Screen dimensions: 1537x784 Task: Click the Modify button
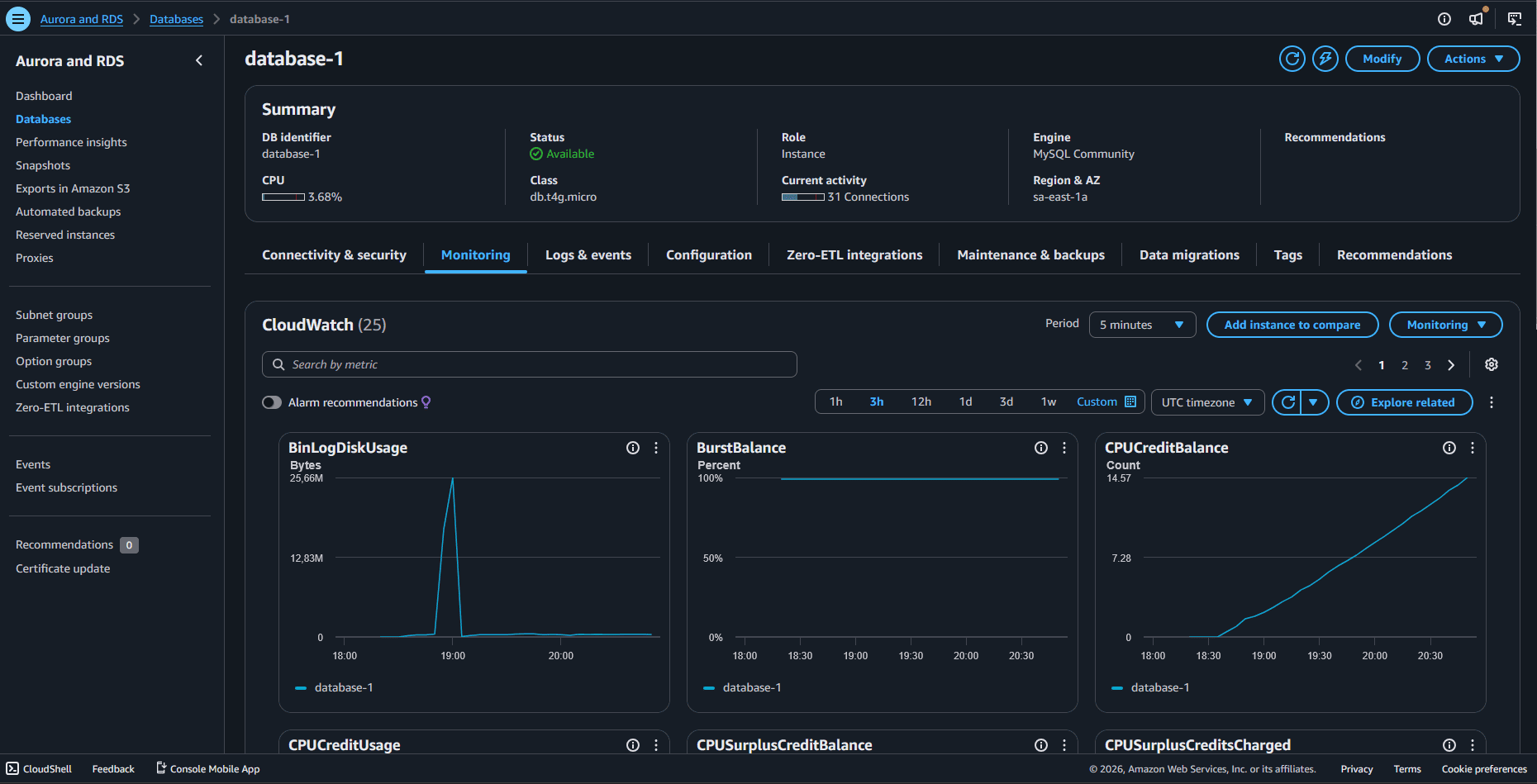point(1382,59)
